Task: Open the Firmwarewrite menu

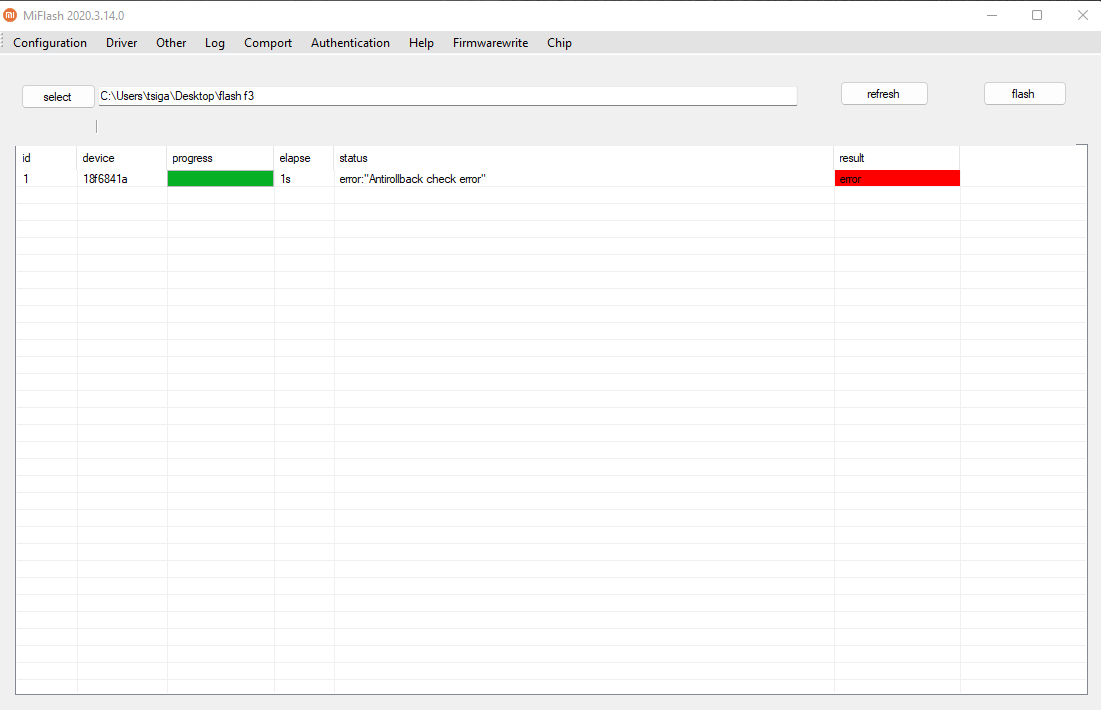Action: click(490, 43)
